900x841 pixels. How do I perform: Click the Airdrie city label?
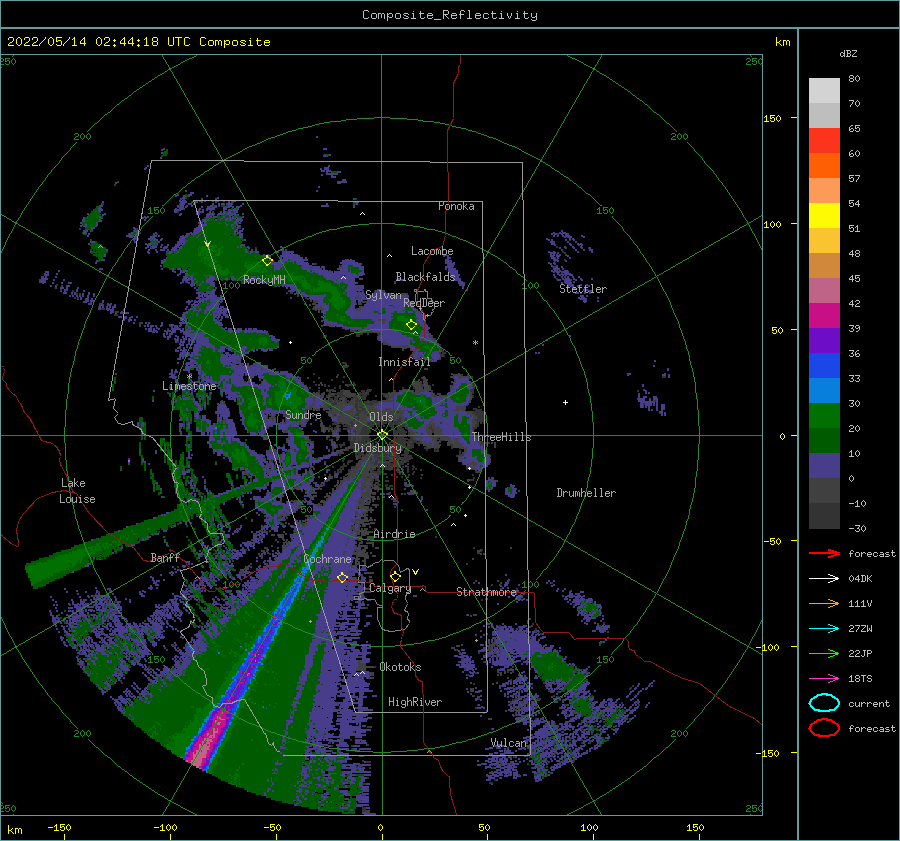click(394, 534)
